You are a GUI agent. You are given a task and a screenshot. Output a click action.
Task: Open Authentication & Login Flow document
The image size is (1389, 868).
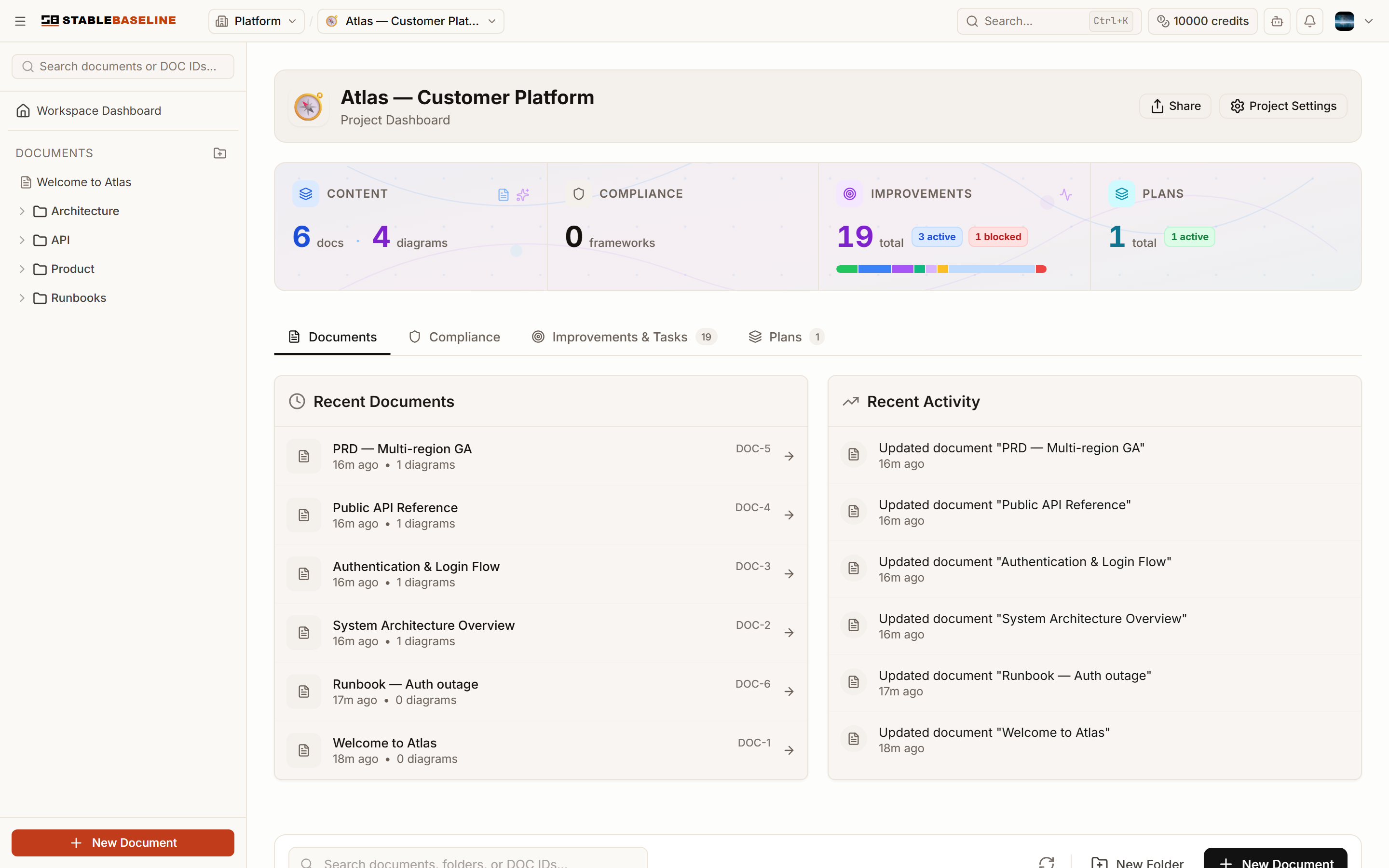541,574
